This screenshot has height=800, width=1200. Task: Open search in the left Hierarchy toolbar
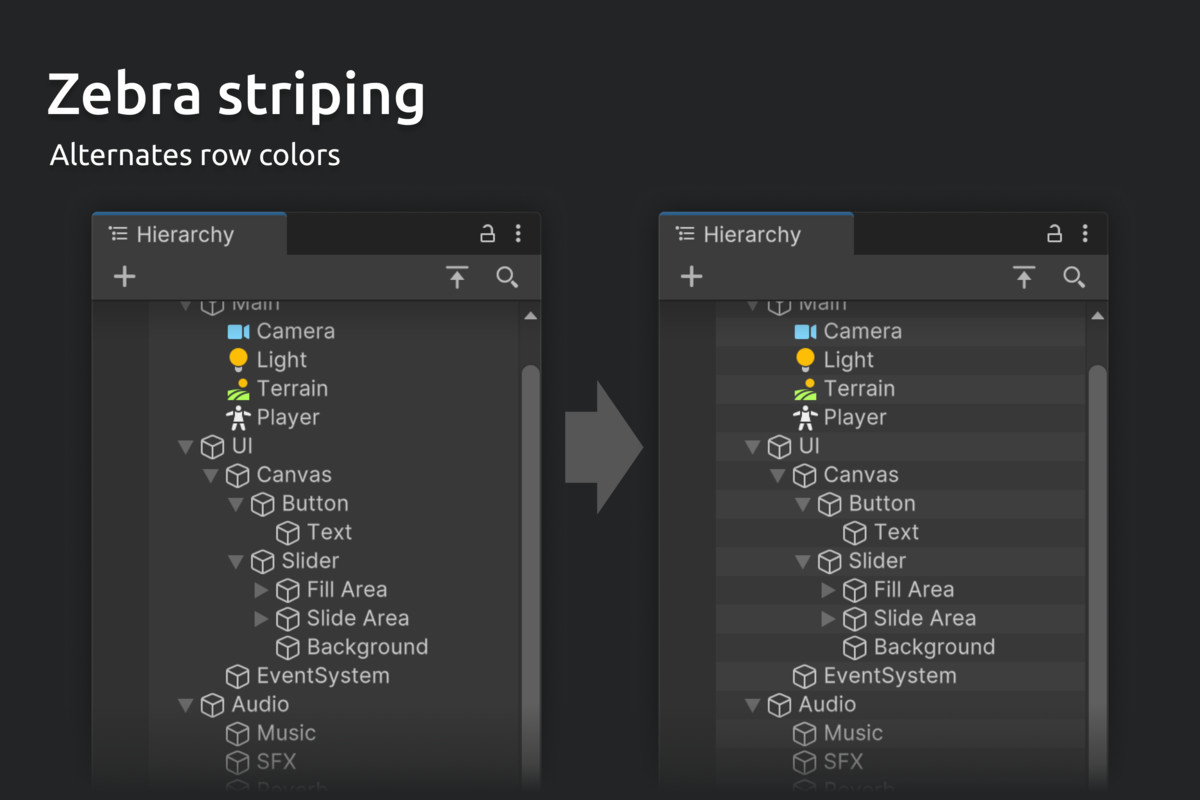click(507, 277)
